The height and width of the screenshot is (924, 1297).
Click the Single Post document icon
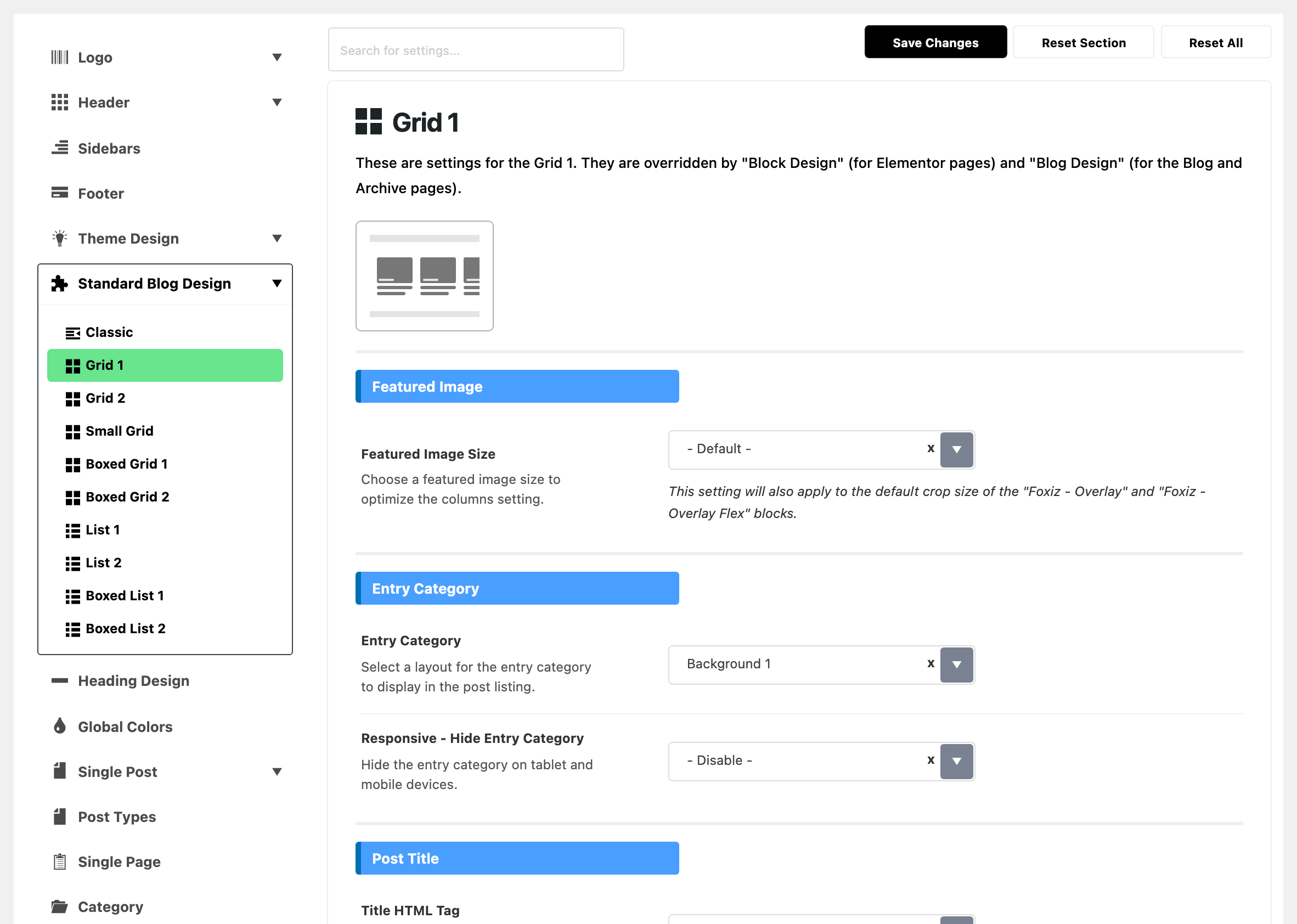pyautogui.click(x=60, y=771)
